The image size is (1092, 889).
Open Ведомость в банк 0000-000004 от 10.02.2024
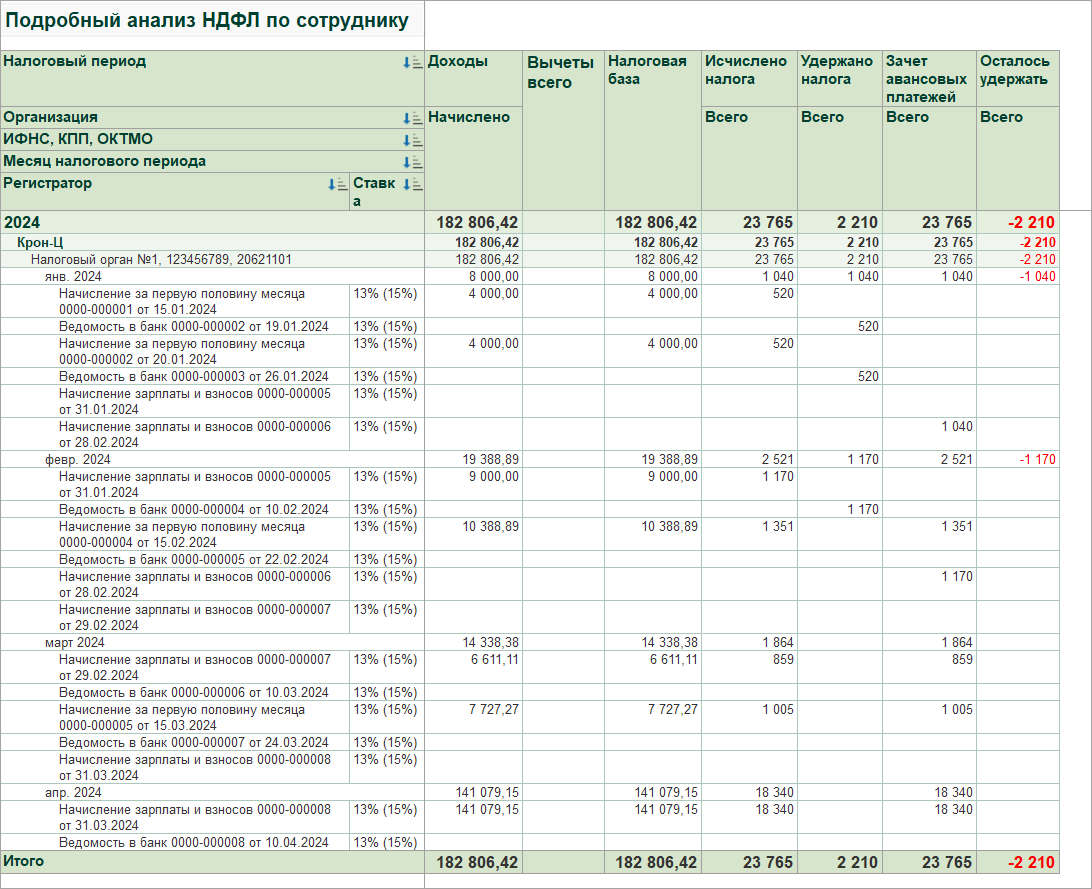[194, 510]
